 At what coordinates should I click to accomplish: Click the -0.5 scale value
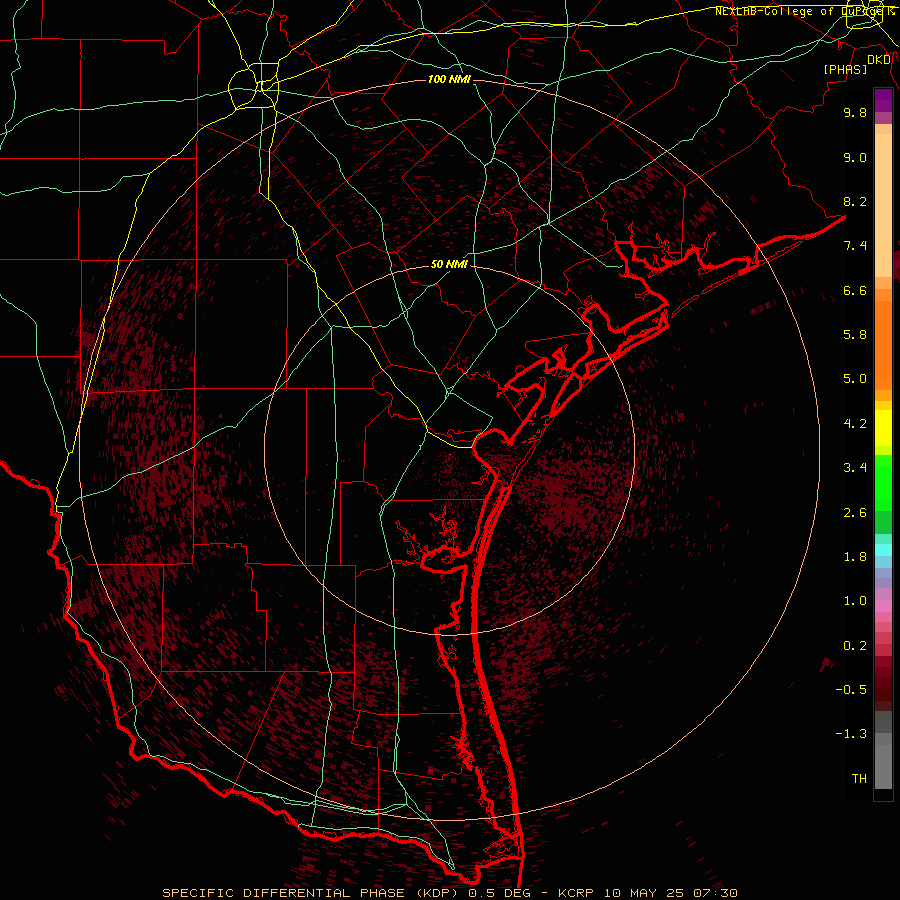pyautogui.click(x=851, y=690)
